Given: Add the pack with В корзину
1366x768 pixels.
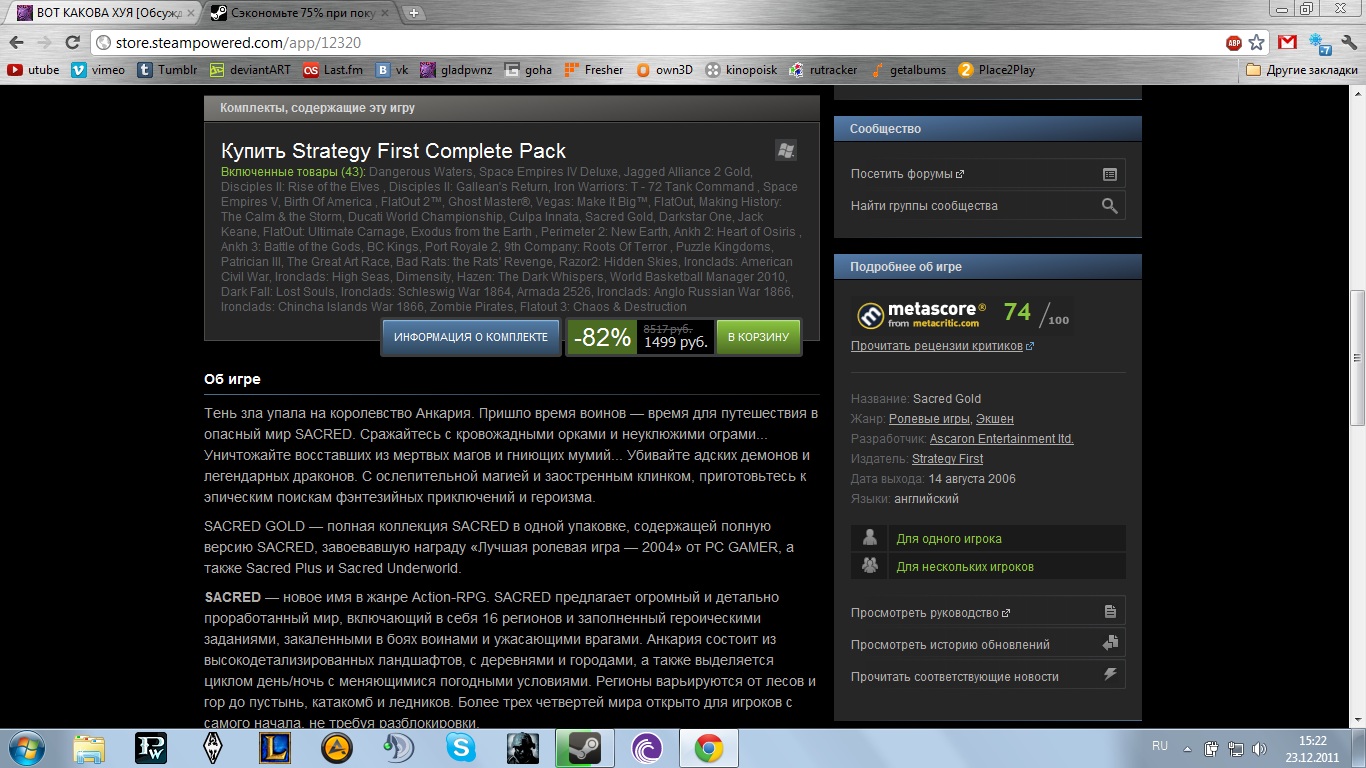Looking at the screenshot, I should click(758, 338).
